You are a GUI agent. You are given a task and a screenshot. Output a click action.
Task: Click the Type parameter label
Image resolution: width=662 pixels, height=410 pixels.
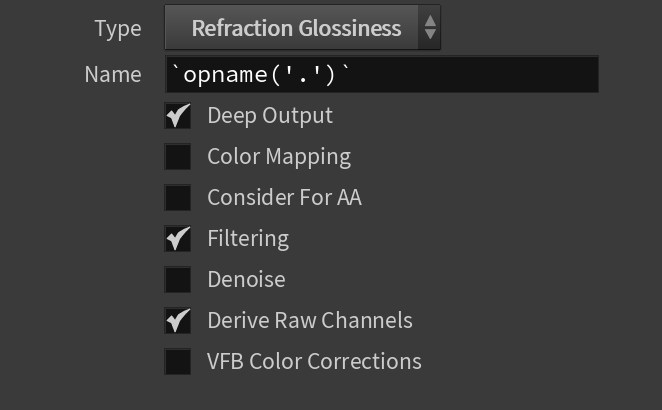[118, 29]
